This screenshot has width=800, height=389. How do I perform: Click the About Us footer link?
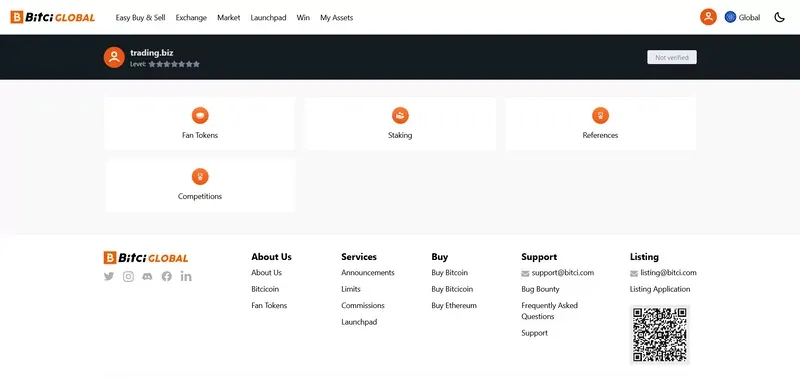266,273
